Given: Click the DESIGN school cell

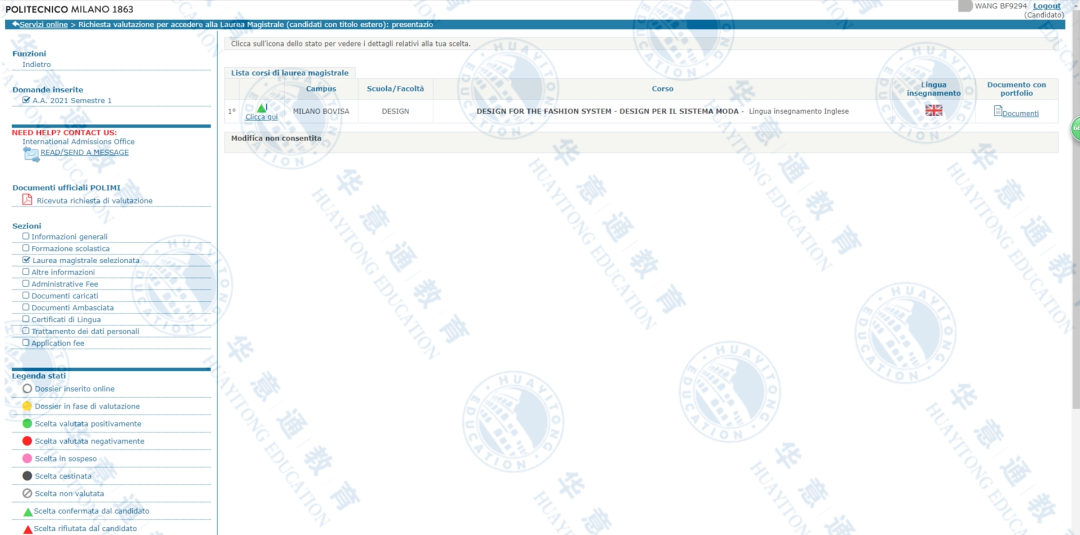Looking at the screenshot, I should pos(395,111).
